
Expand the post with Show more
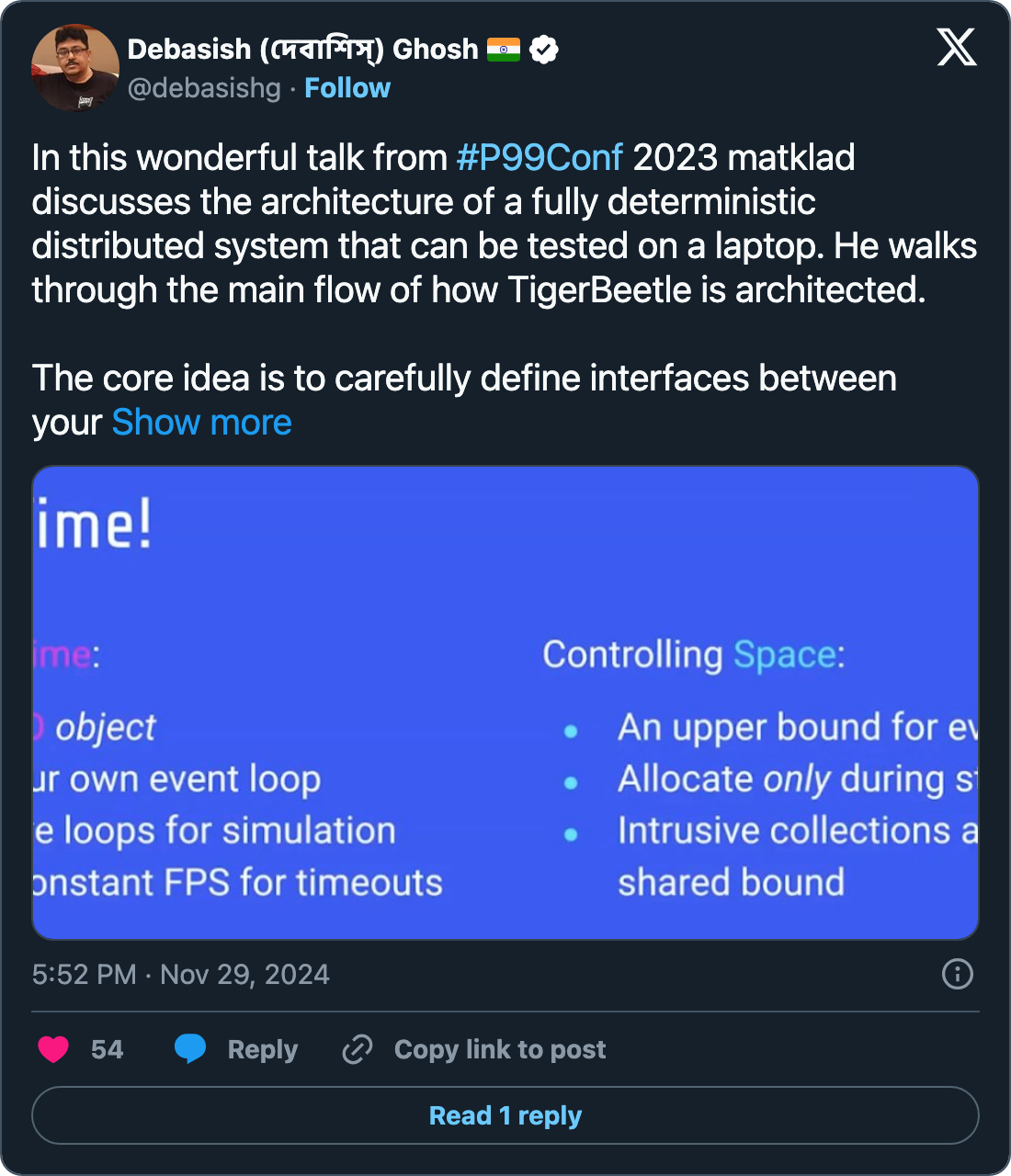[x=201, y=423]
